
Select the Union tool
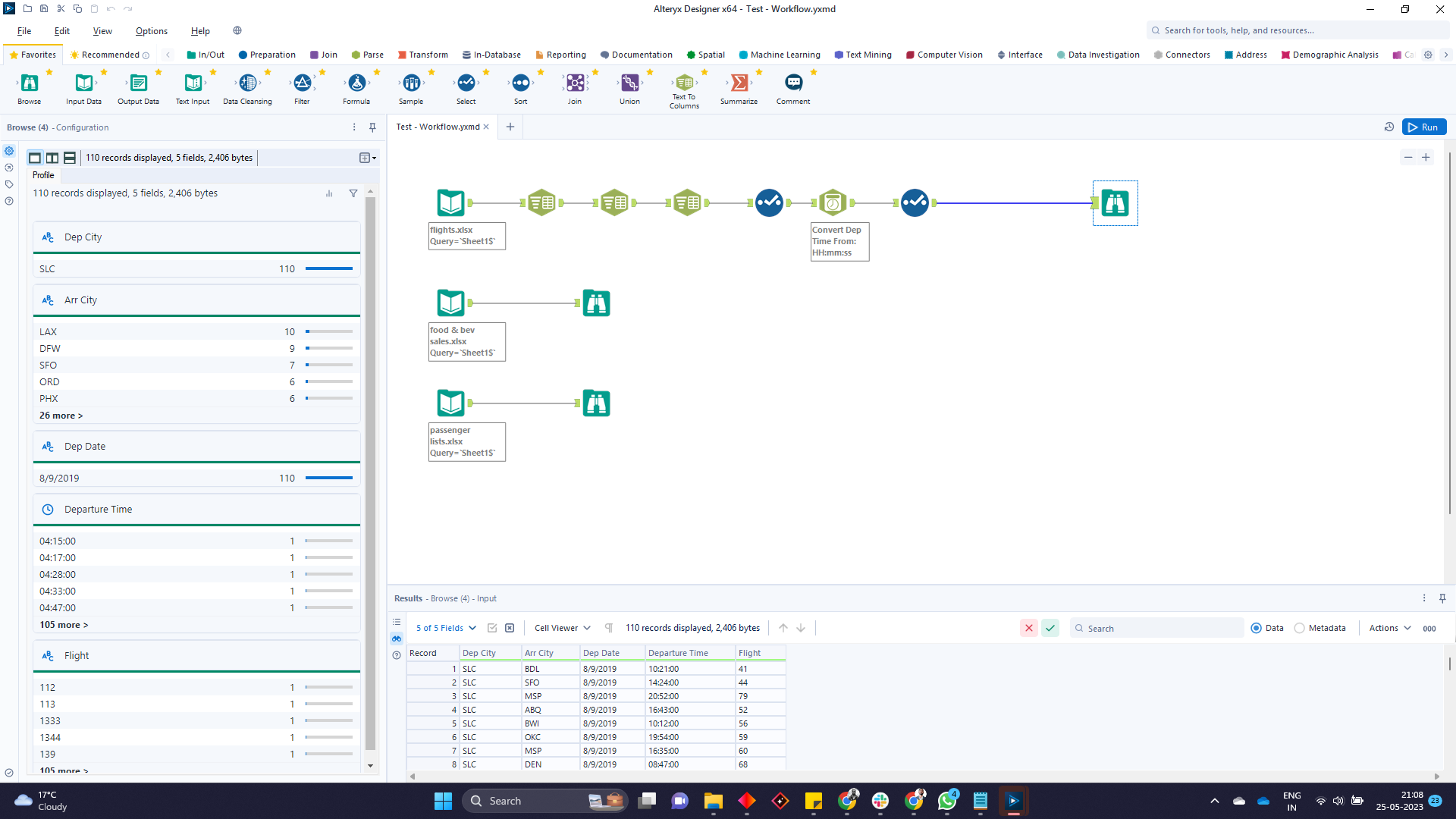tap(629, 83)
